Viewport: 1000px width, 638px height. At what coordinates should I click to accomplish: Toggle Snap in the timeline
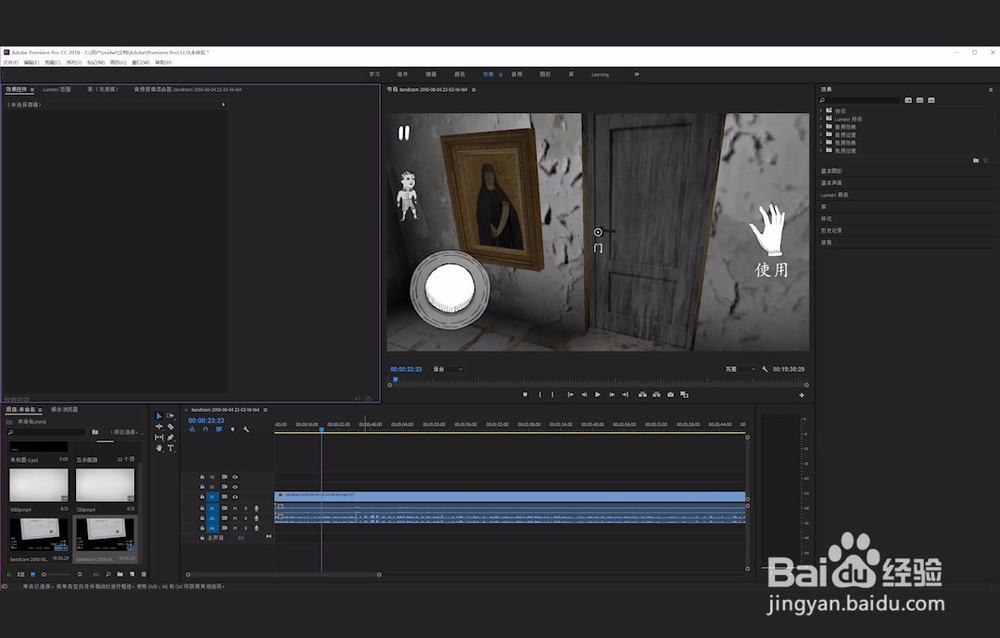205,429
